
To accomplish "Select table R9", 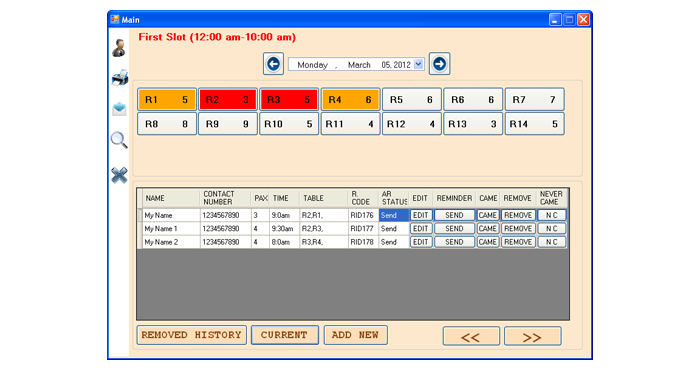I will pyautogui.click(x=228, y=124).
